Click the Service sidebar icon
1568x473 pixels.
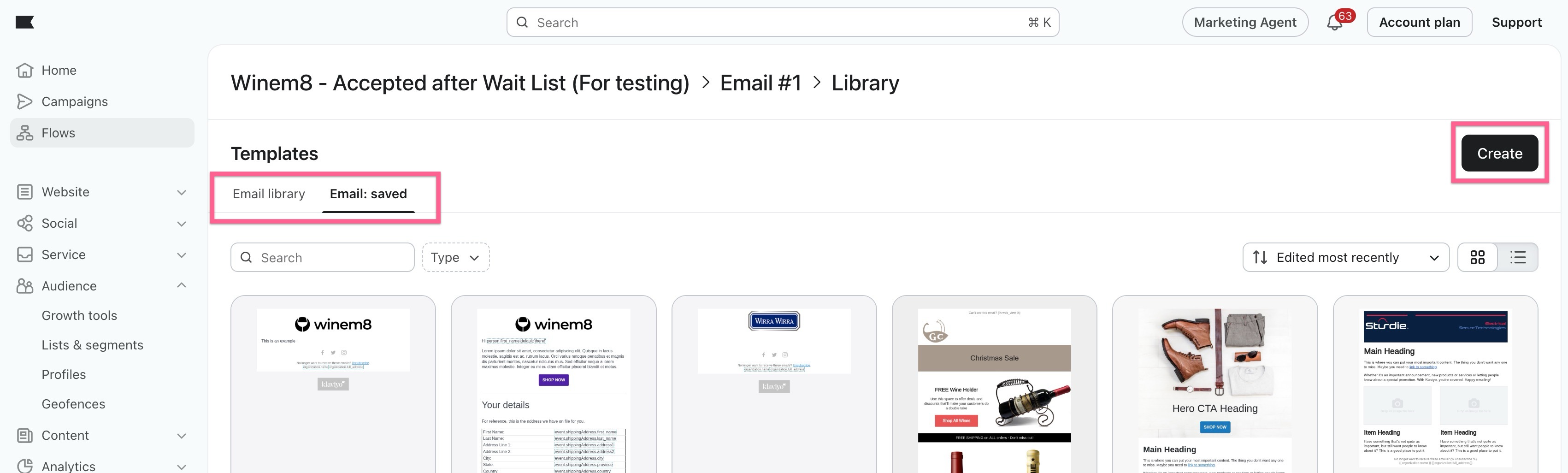[x=25, y=254]
